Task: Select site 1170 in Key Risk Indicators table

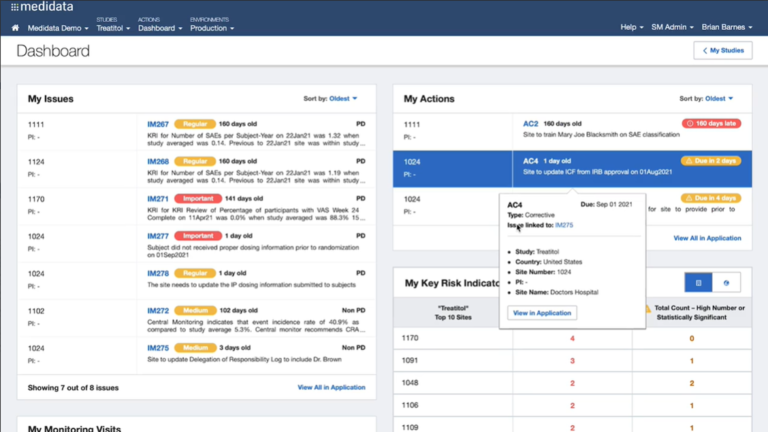Action: [410, 338]
